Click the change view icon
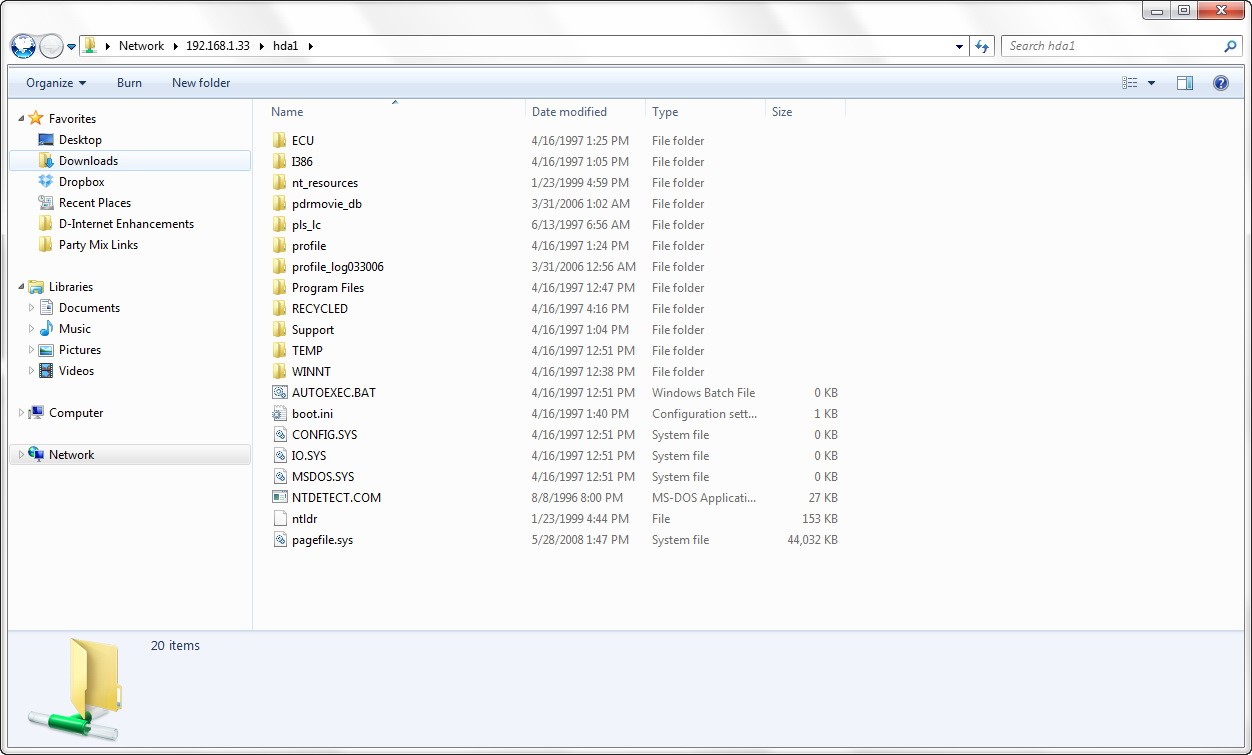 pos(1130,83)
